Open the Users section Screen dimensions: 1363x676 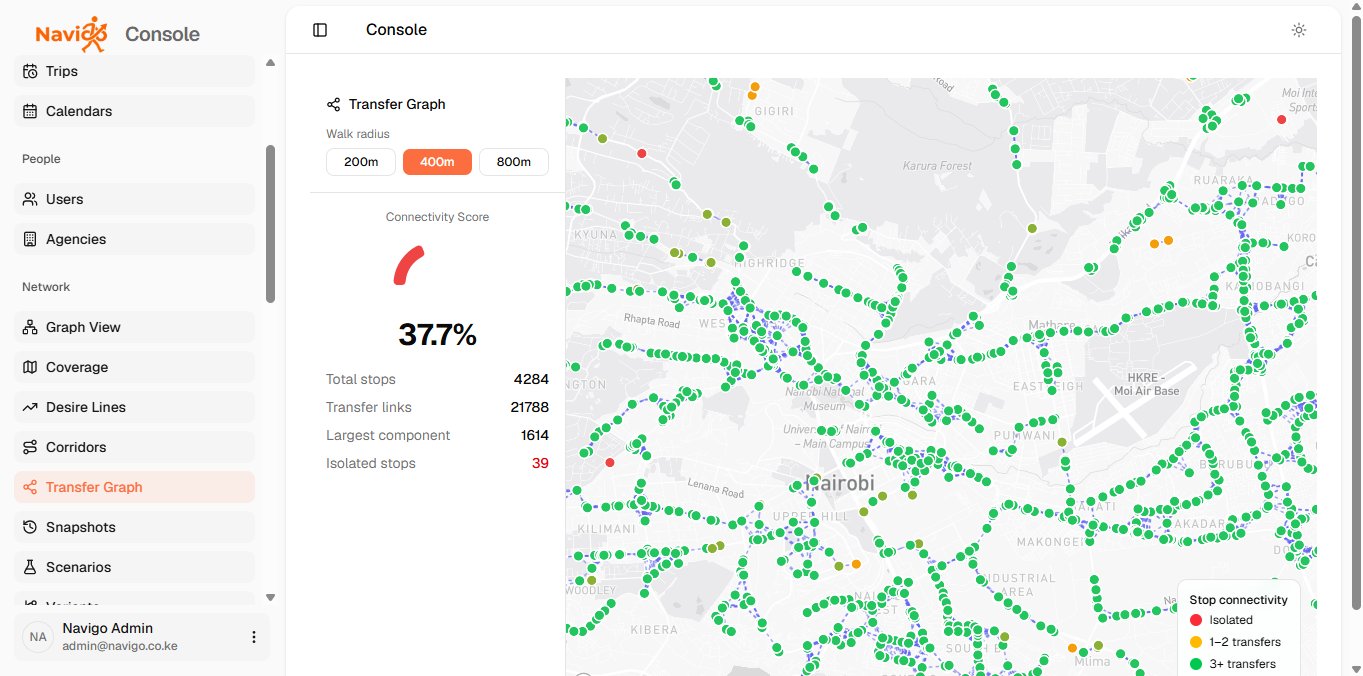(x=135, y=199)
